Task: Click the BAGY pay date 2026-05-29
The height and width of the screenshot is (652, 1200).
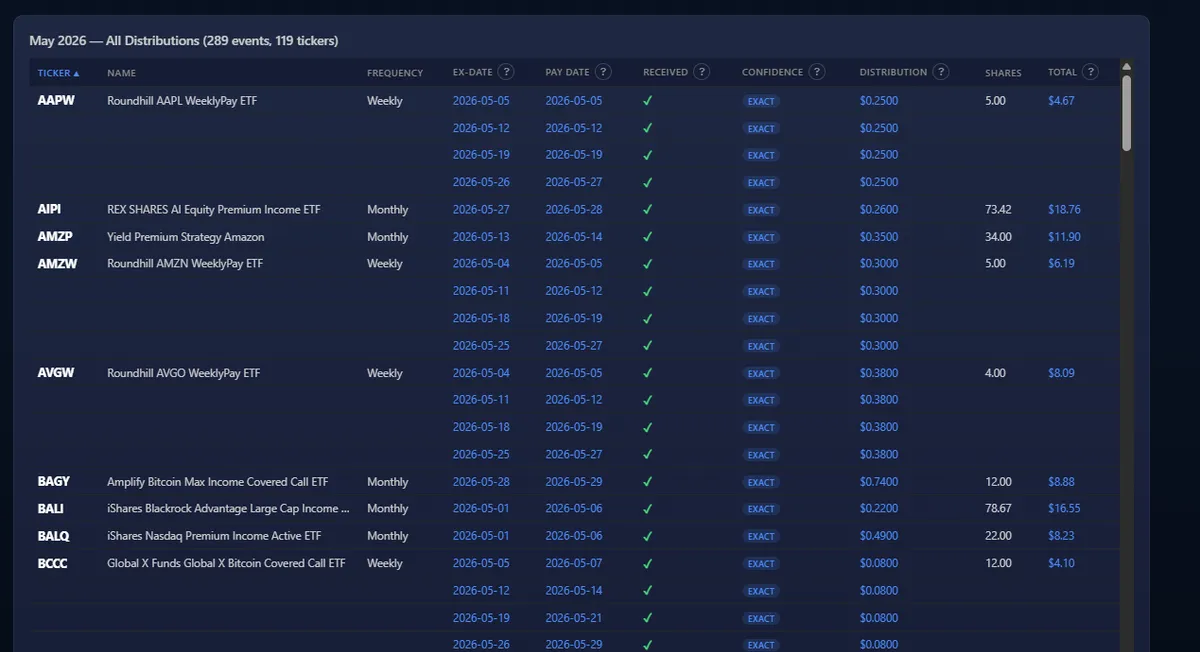Action: tap(574, 482)
